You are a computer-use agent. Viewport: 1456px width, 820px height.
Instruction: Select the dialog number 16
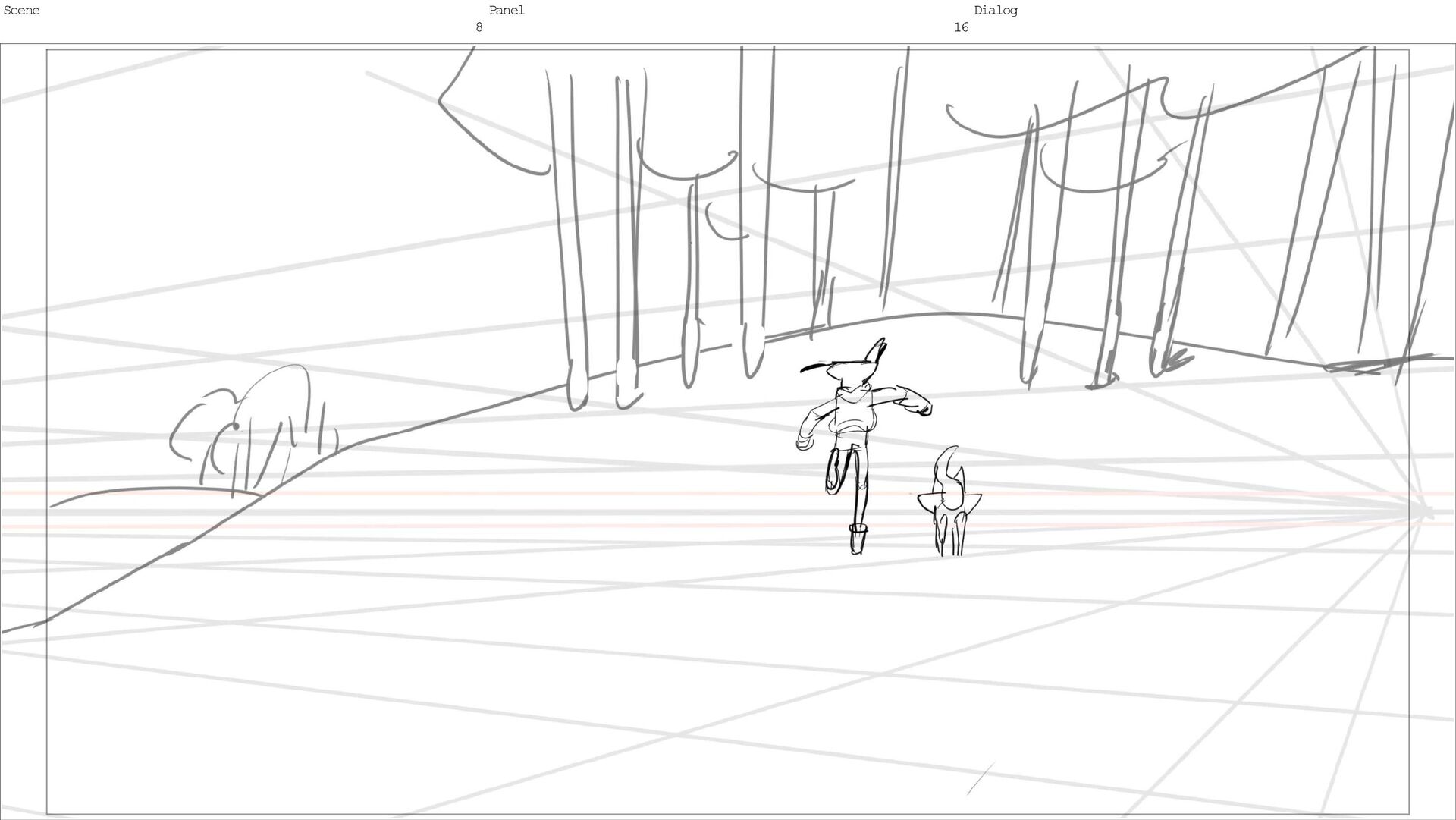[961, 27]
